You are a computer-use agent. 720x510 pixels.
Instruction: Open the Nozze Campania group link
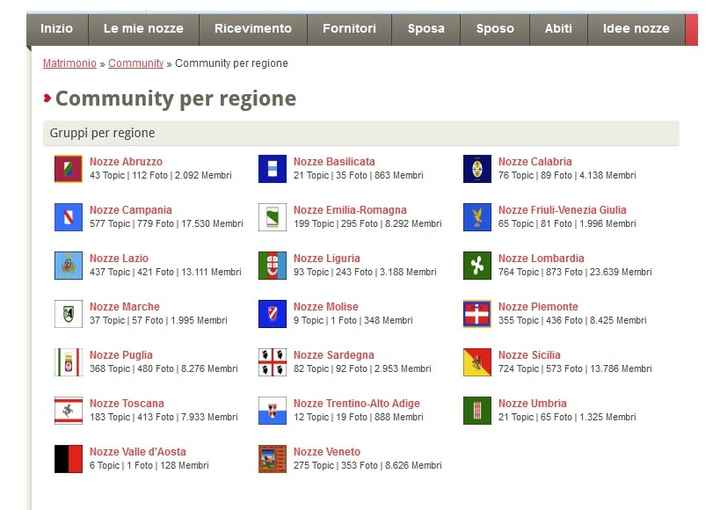click(x=130, y=210)
